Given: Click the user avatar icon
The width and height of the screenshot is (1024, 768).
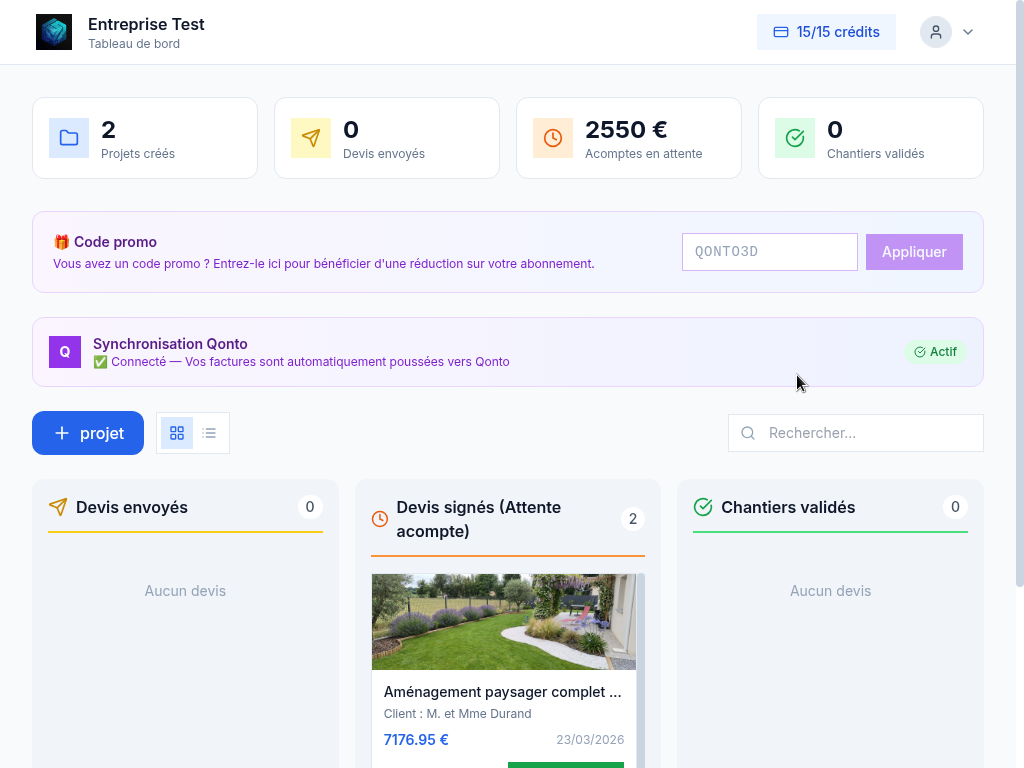Looking at the screenshot, I should click(x=936, y=32).
